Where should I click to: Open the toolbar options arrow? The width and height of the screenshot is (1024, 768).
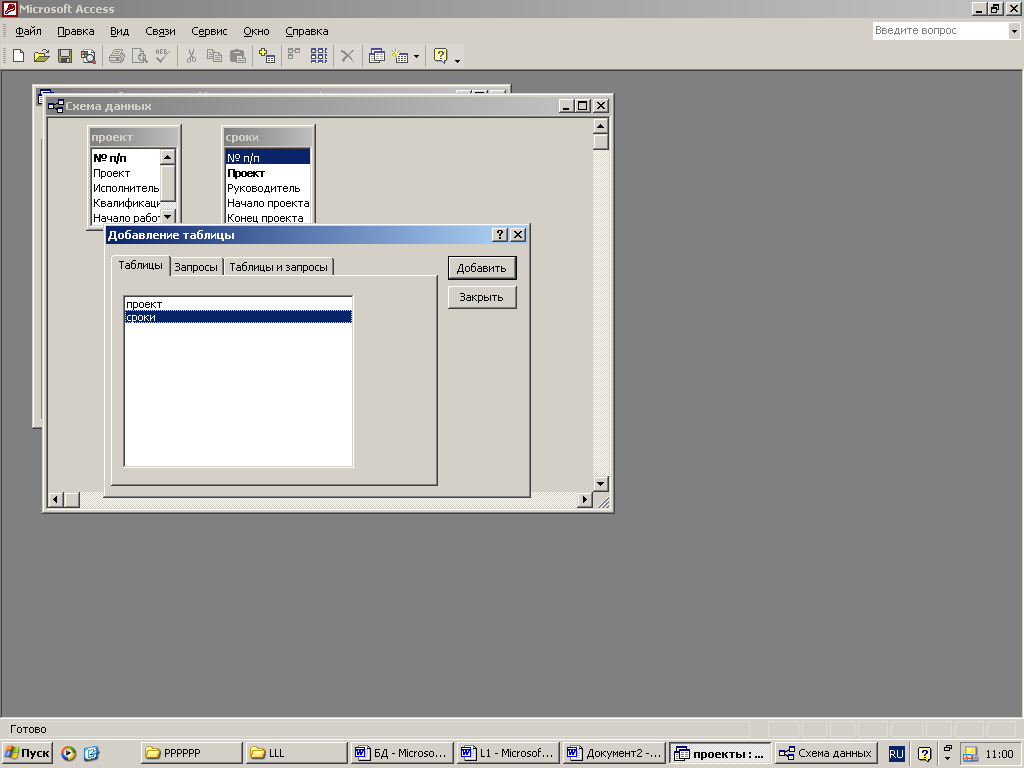click(x=457, y=60)
